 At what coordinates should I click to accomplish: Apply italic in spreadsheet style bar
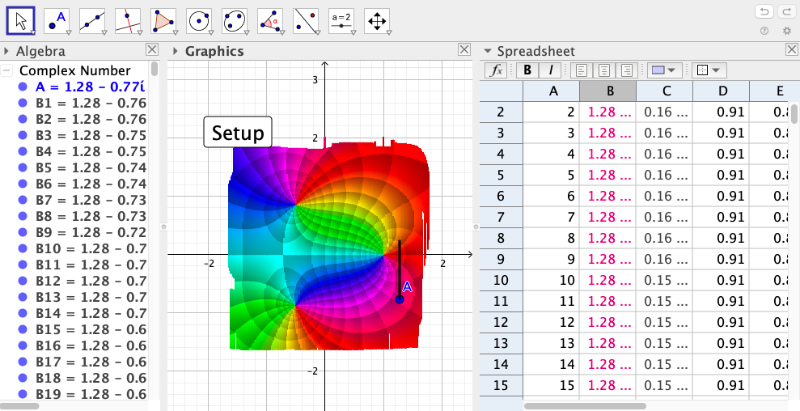(x=551, y=70)
